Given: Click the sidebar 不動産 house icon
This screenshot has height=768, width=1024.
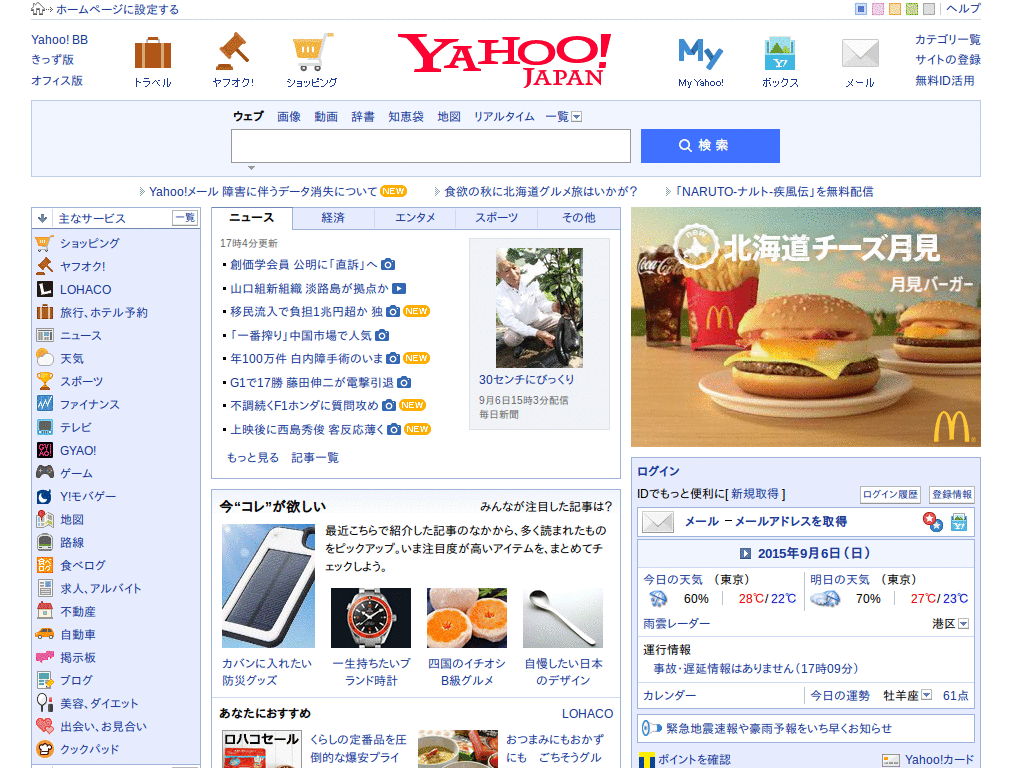Looking at the screenshot, I should pos(44,611).
